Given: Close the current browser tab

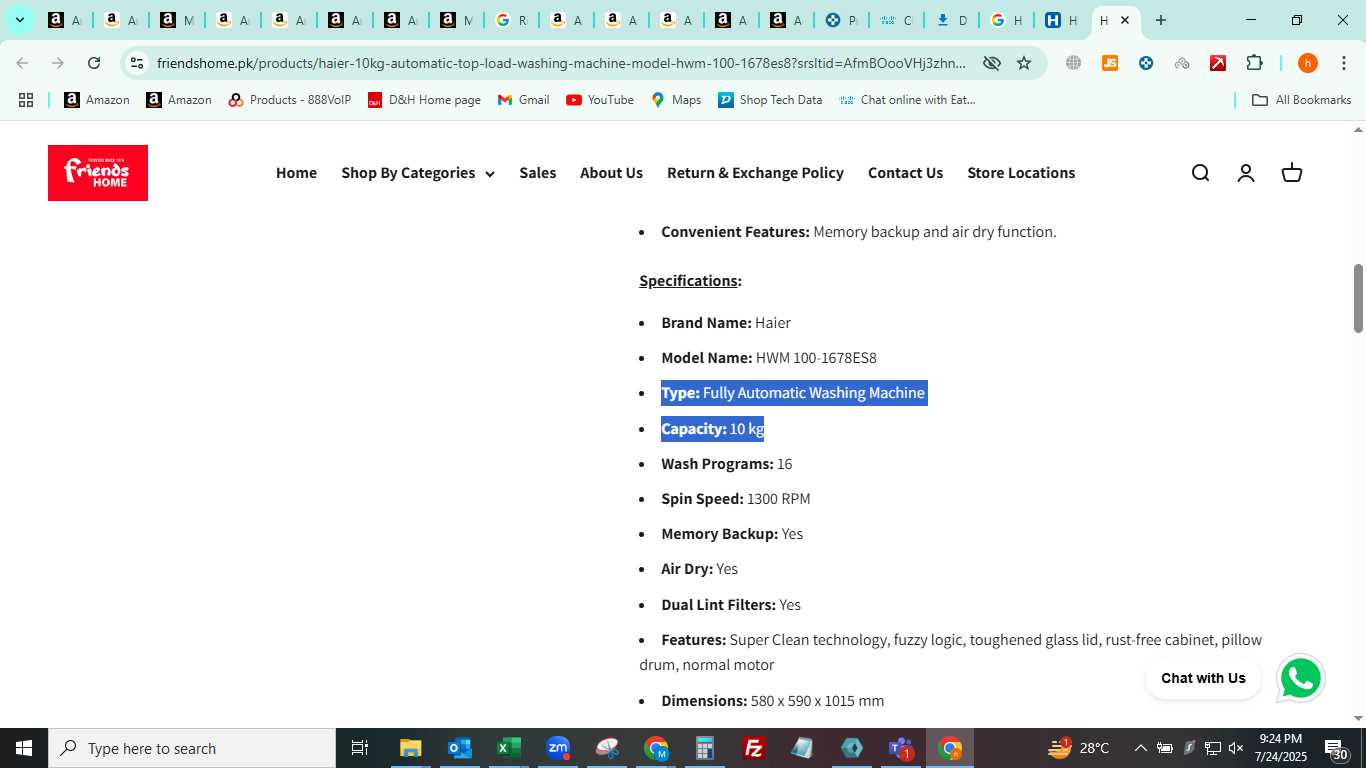Looking at the screenshot, I should click(1124, 20).
